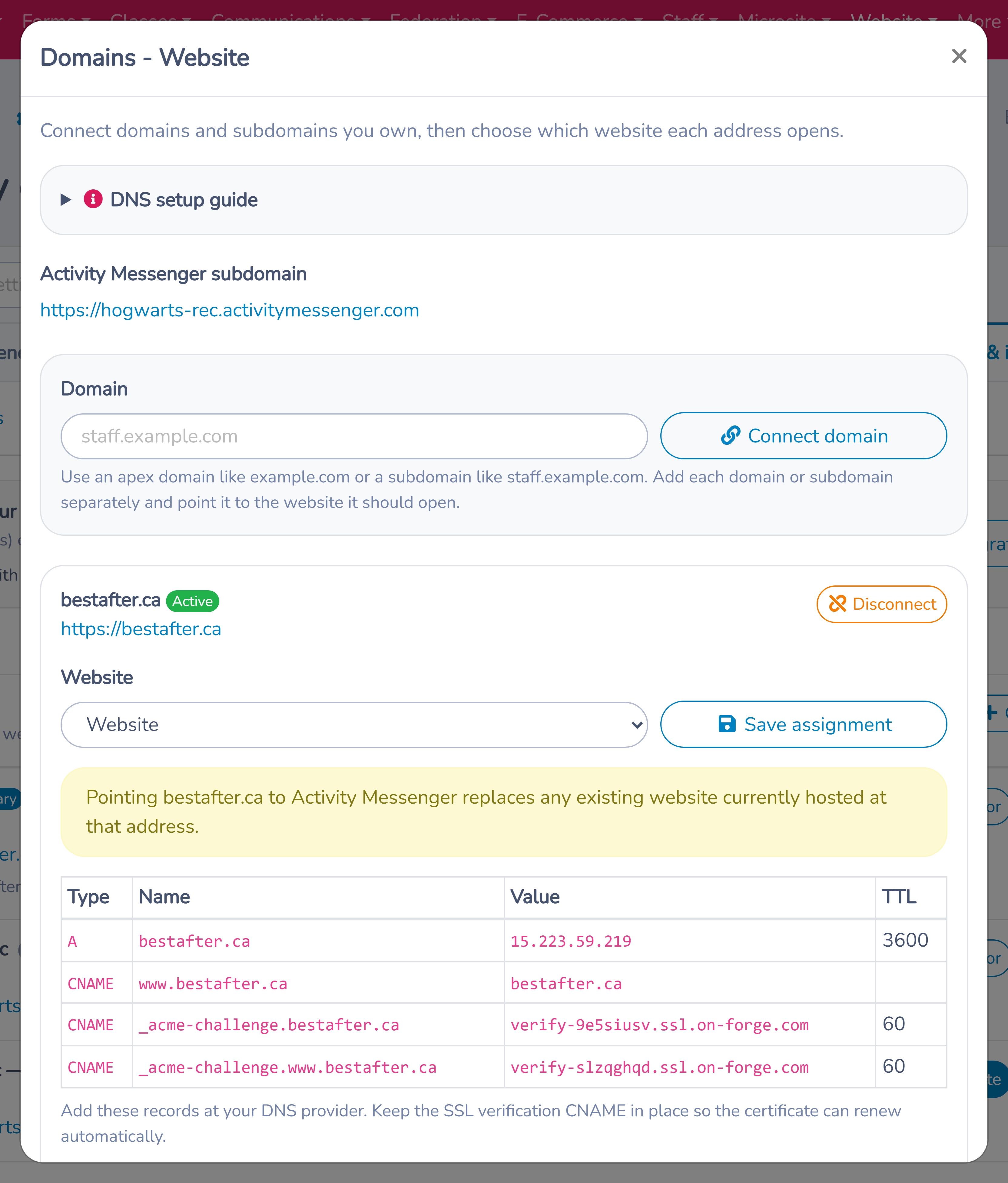Image resolution: width=1008 pixels, height=1183 pixels.
Task: Click the broken-link icon in Disconnect
Action: 837,604
